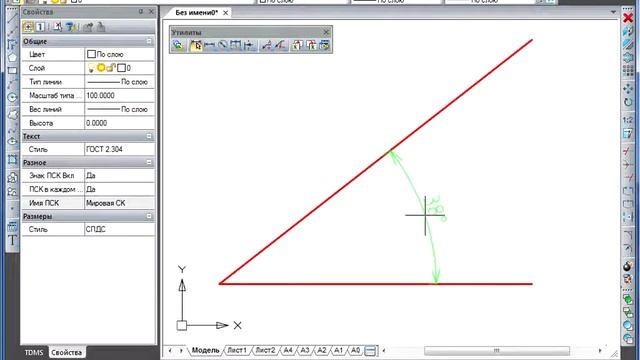640x360 pixels.
Task: Open the Тип линии dropdown value
Action: click(120, 82)
